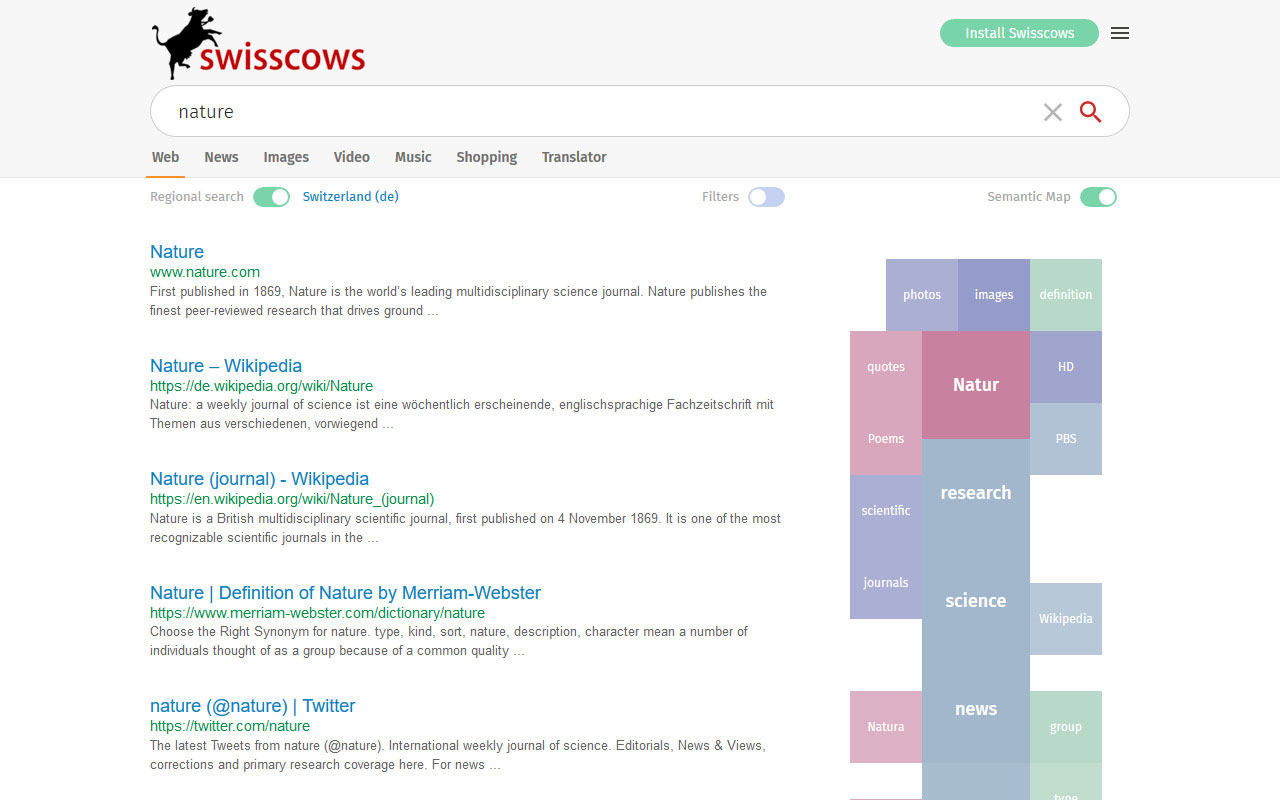Turn off the Semantic Map switch

1098,197
